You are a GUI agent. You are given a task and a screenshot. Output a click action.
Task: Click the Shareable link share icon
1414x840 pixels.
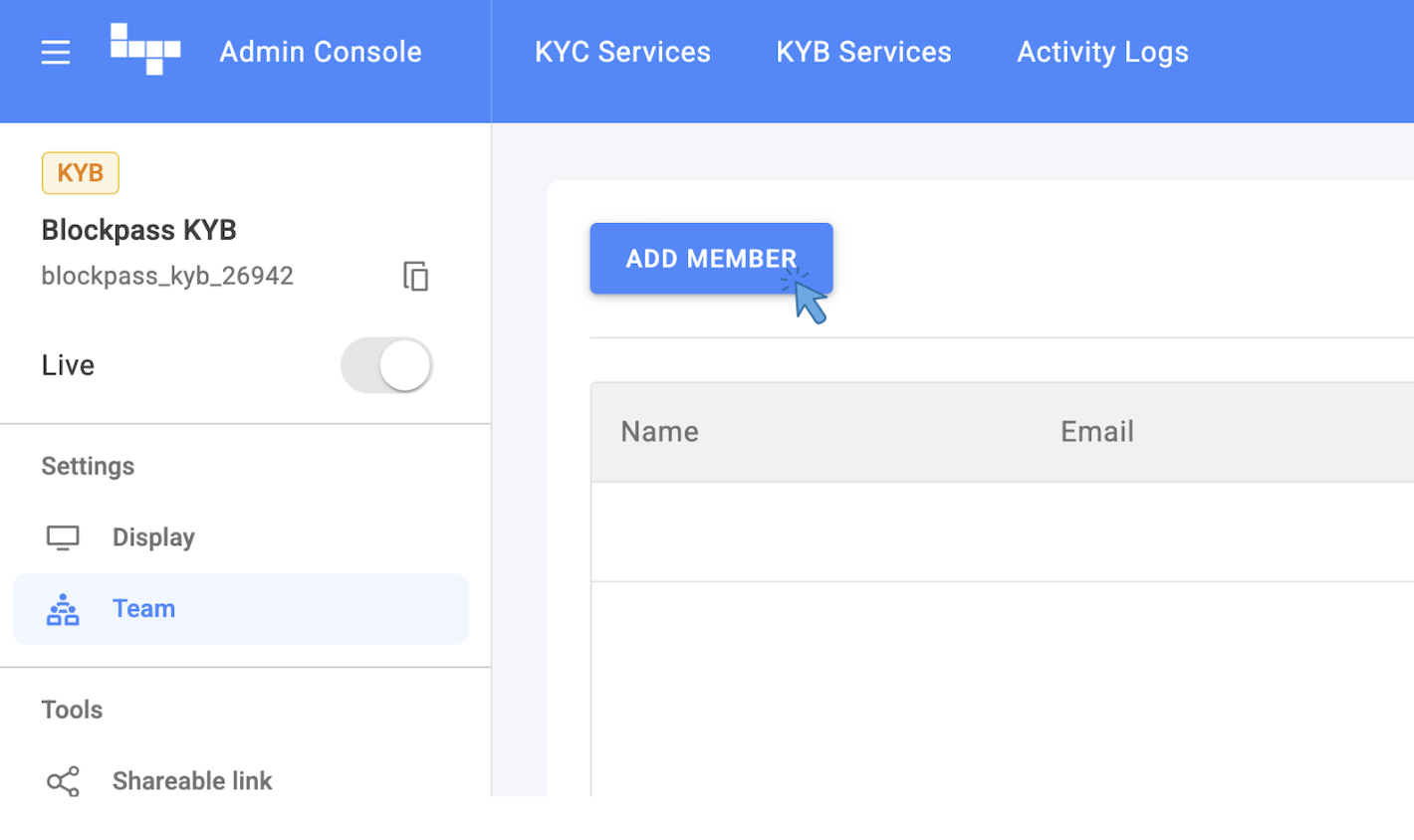(x=63, y=781)
